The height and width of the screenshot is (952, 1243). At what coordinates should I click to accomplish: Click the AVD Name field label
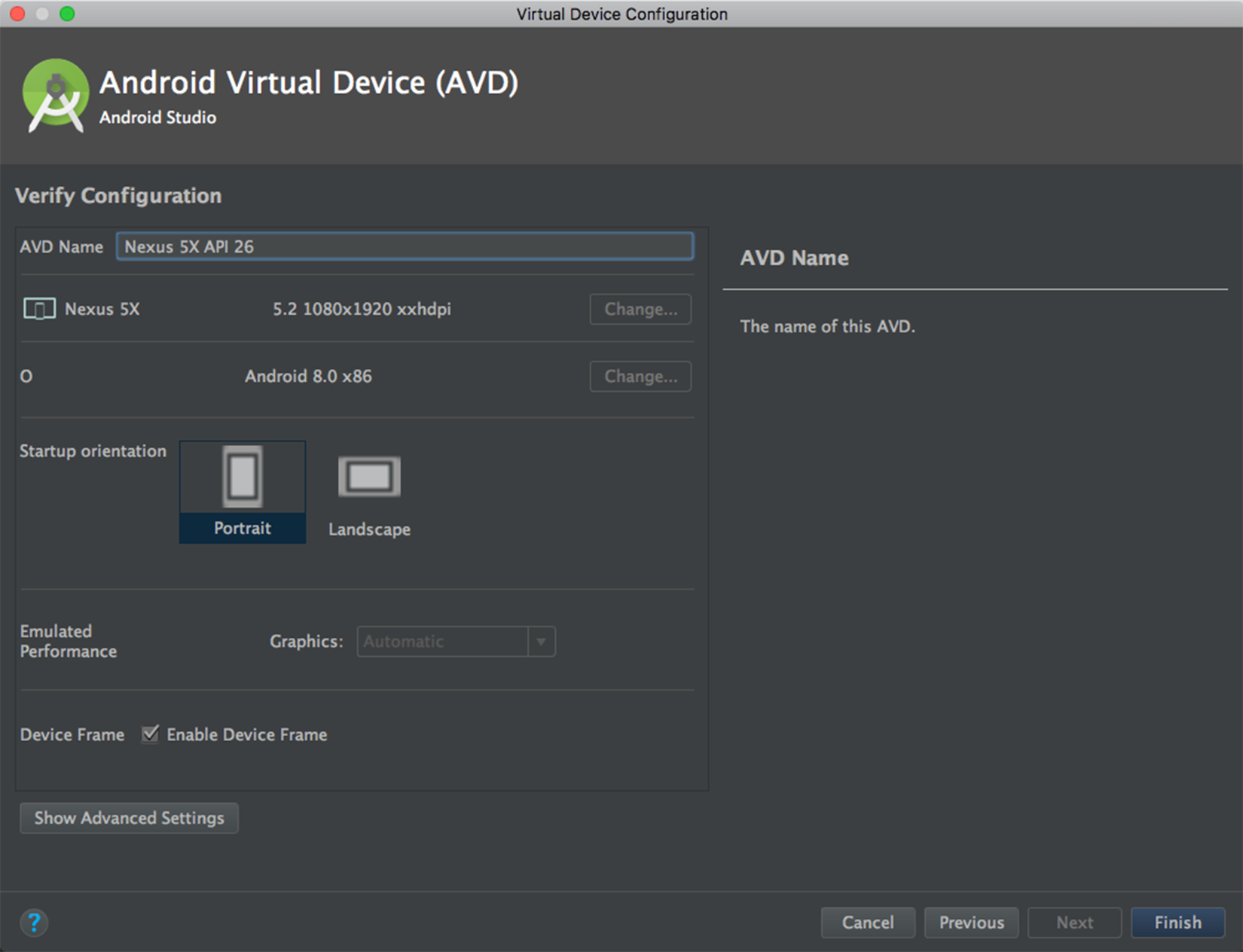[62, 246]
